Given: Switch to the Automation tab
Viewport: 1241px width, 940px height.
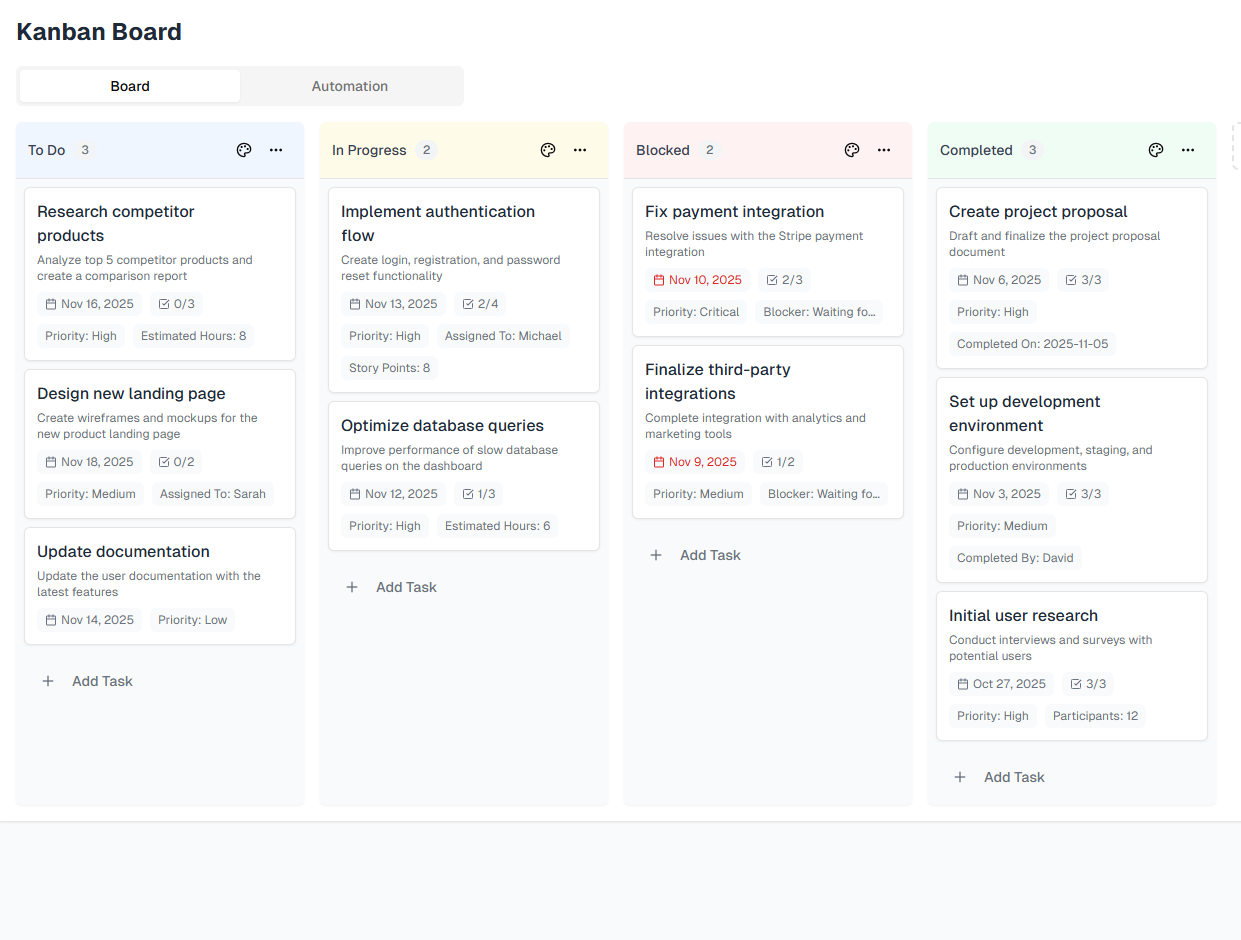Looking at the screenshot, I should 350,86.
